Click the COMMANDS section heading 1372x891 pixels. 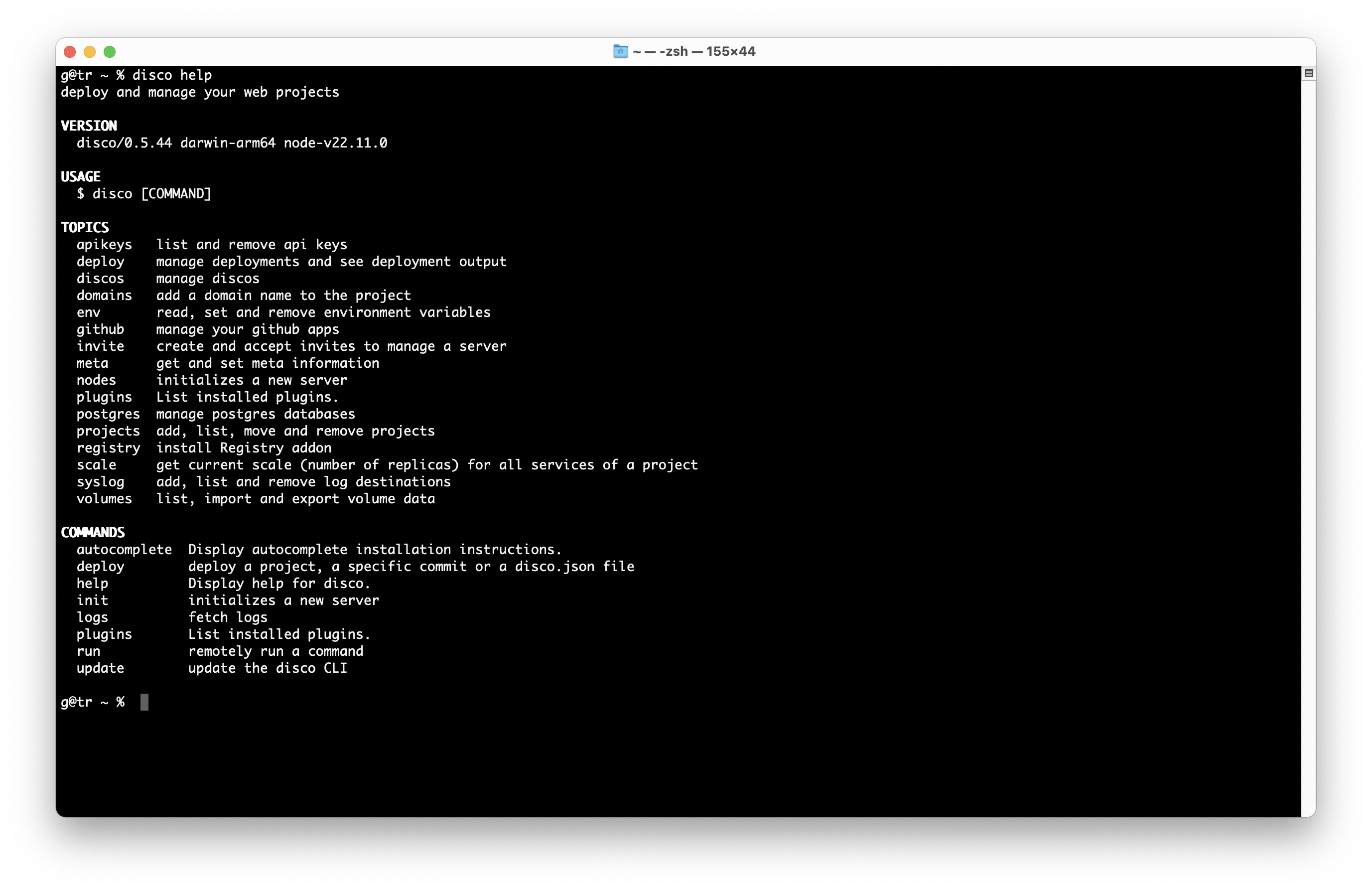(93, 532)
